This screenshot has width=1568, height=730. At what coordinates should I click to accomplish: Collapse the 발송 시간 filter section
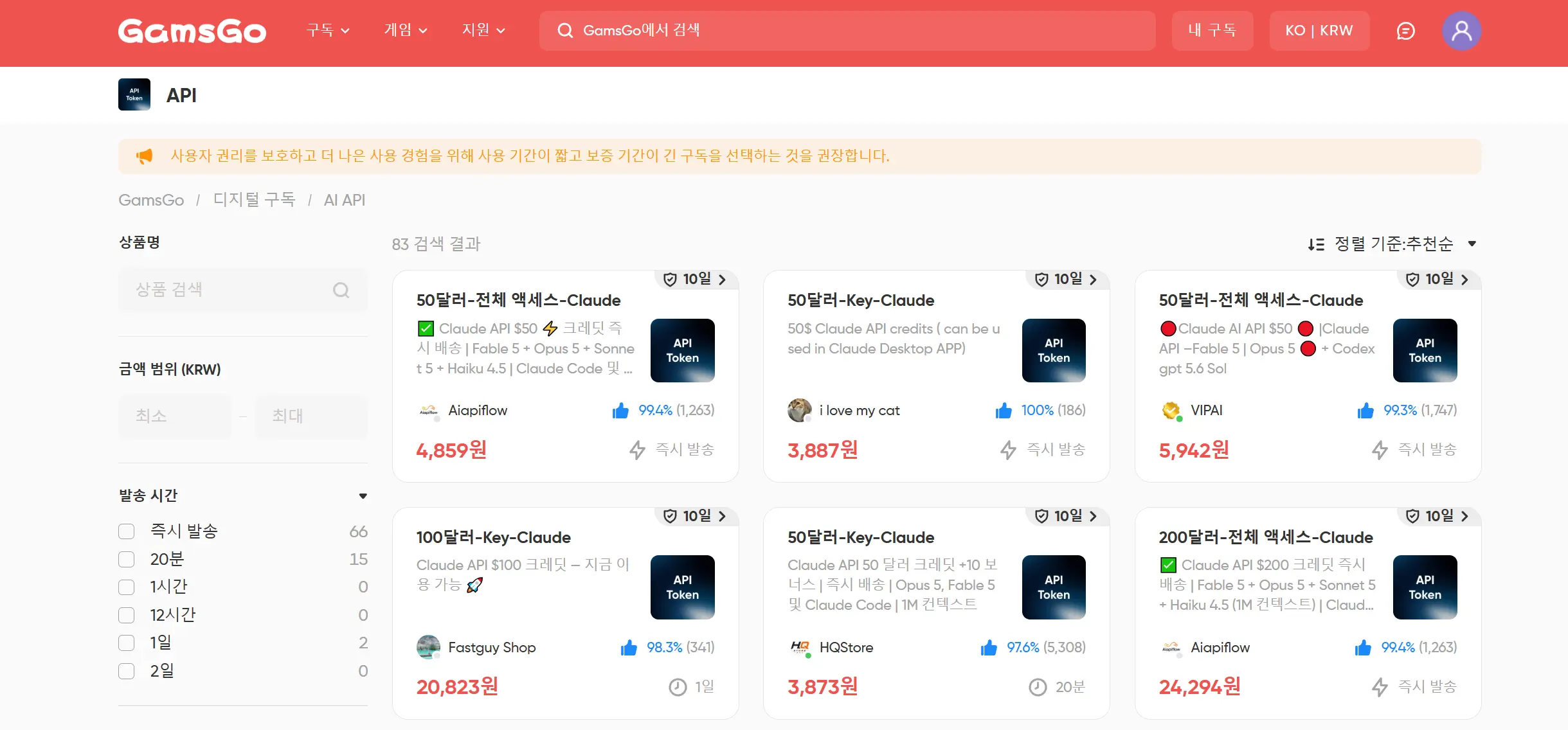tap(363, 496)
